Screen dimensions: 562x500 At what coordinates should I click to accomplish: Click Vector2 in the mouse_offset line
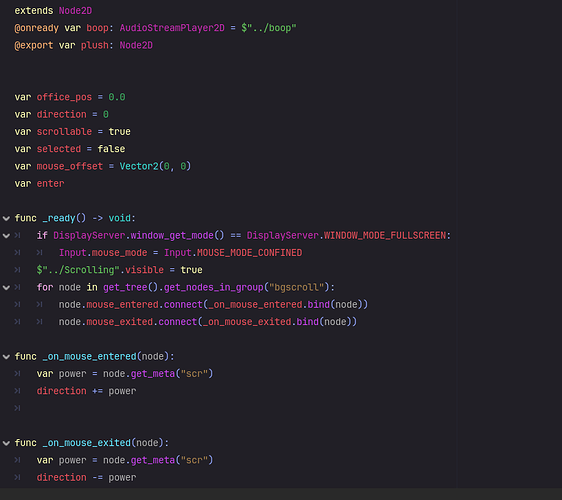coord(139,166)
